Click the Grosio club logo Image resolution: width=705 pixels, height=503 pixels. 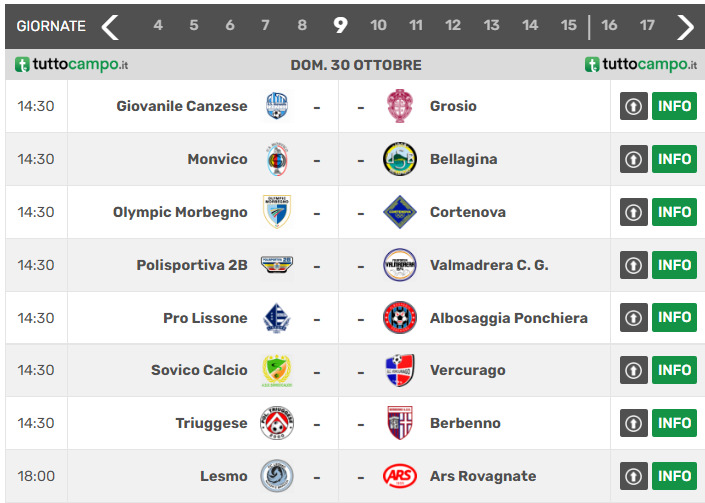click(400, 106)
